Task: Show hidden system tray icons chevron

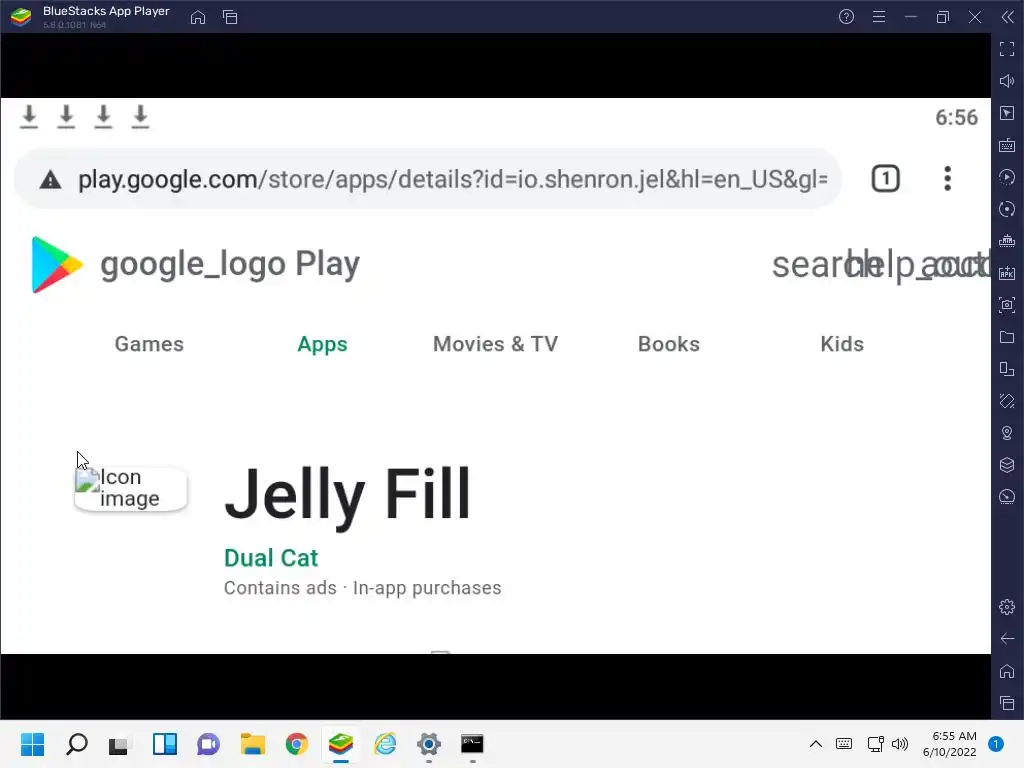Action: (816, 744)
